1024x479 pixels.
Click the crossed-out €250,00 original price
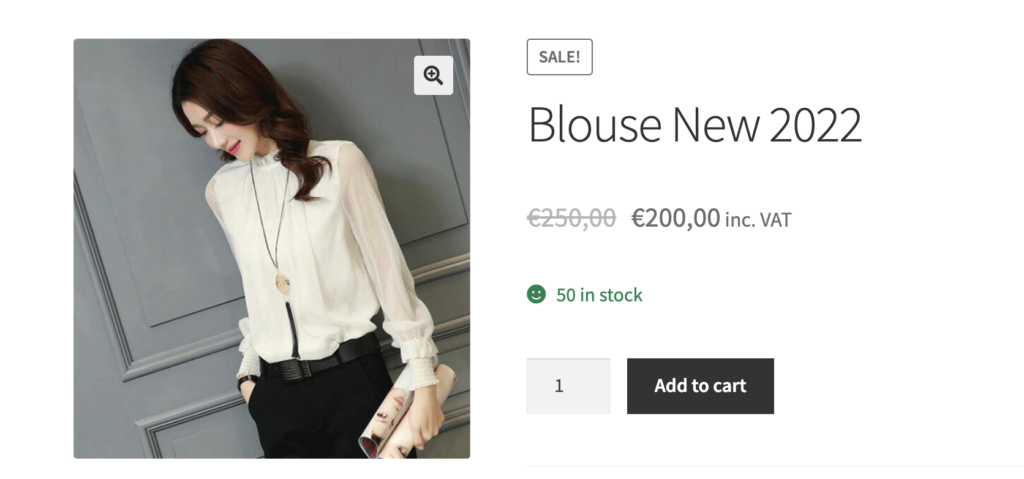[571, 218]
